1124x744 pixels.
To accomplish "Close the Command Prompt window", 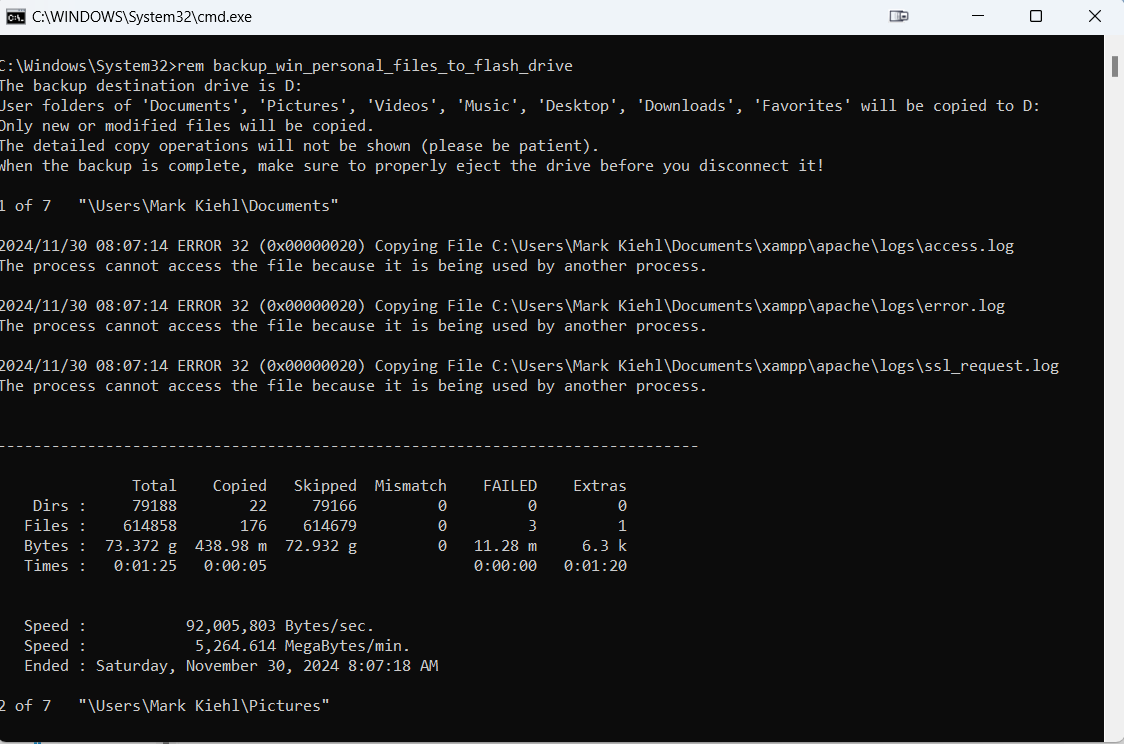I will click(x=1093, y=16).
